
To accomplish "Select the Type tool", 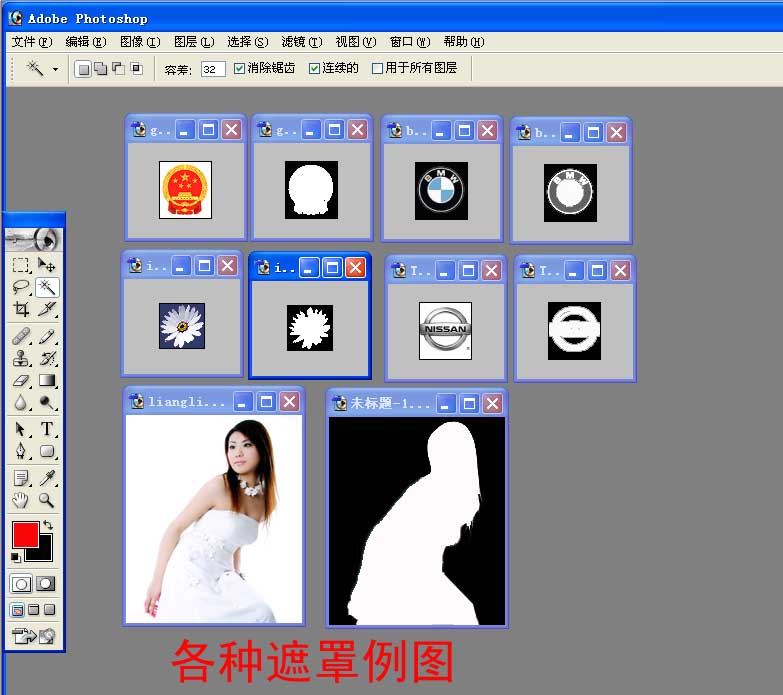I will click(47, 429).
